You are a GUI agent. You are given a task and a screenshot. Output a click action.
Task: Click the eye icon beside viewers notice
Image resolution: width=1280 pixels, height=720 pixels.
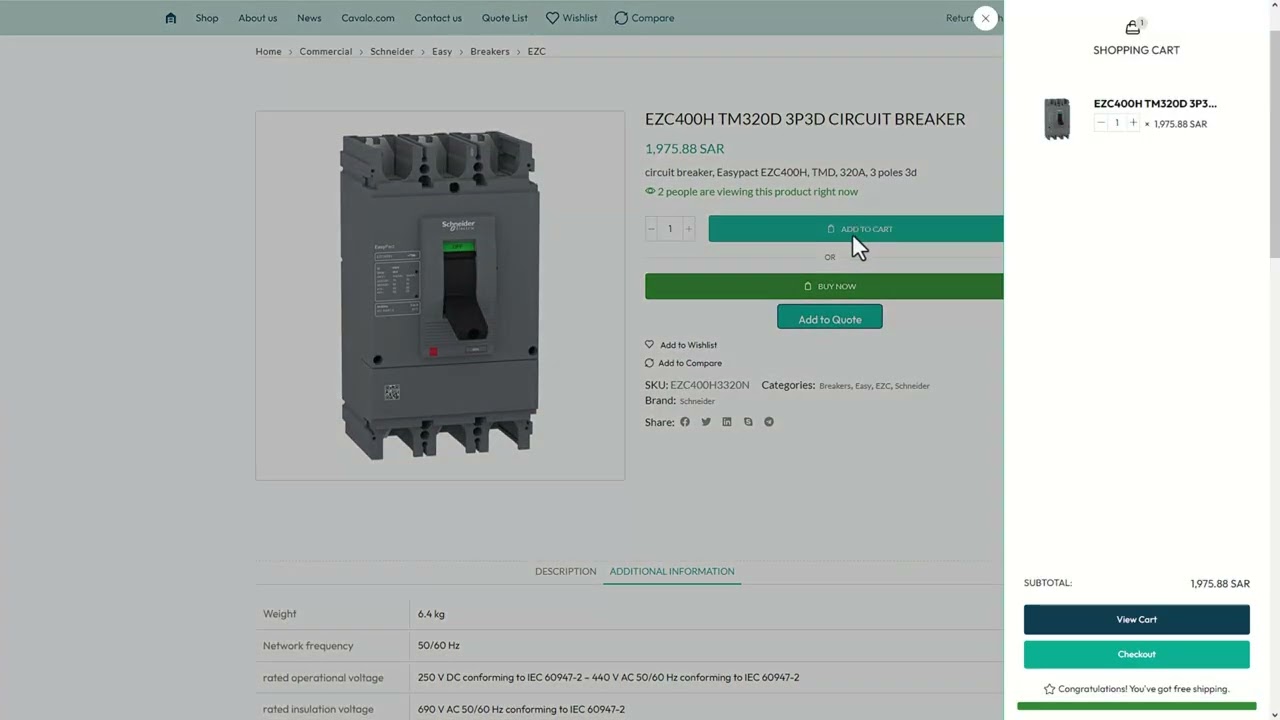(650, 191)
